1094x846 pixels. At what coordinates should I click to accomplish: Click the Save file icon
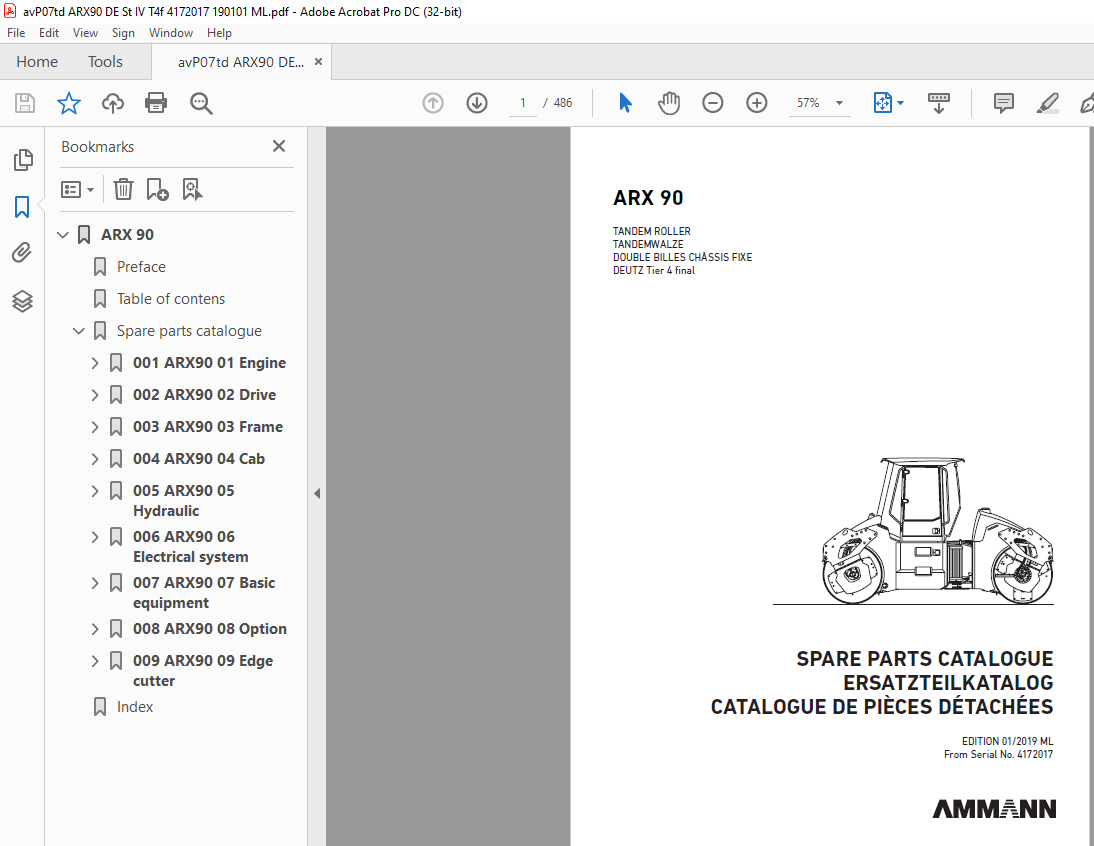coord(25,103)
